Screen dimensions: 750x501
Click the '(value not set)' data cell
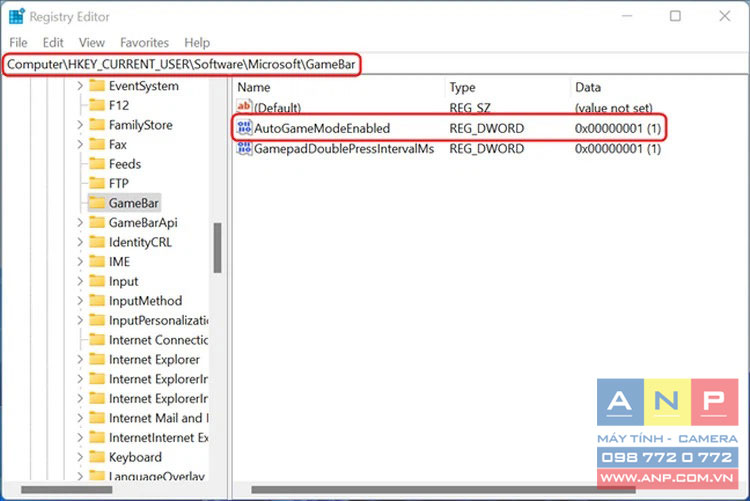click(614, 108)
